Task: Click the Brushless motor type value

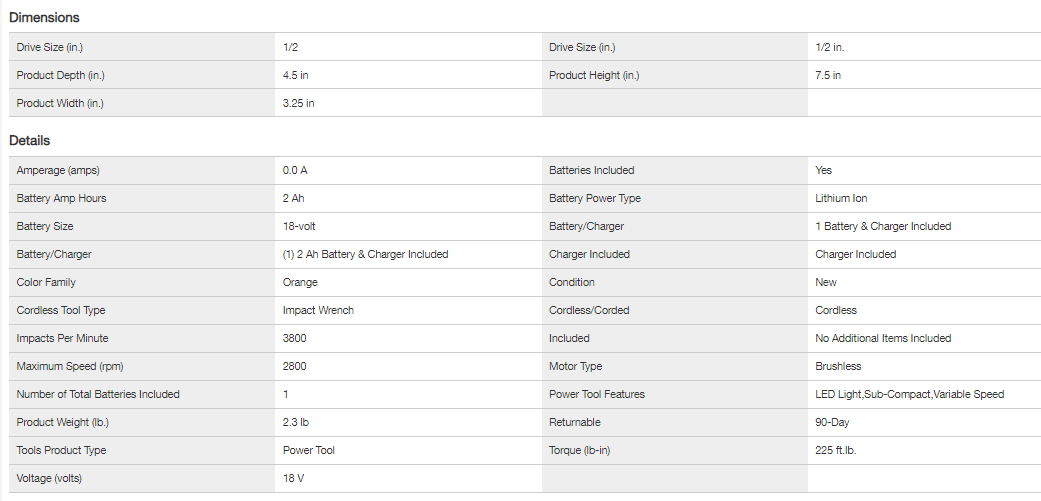Action: point(838,367)
